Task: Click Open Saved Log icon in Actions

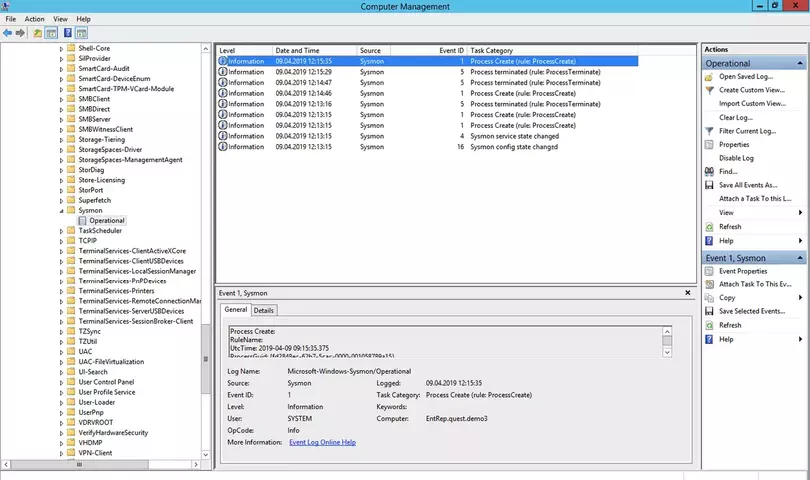Action: pyautogui.click(x=709, y=76)
